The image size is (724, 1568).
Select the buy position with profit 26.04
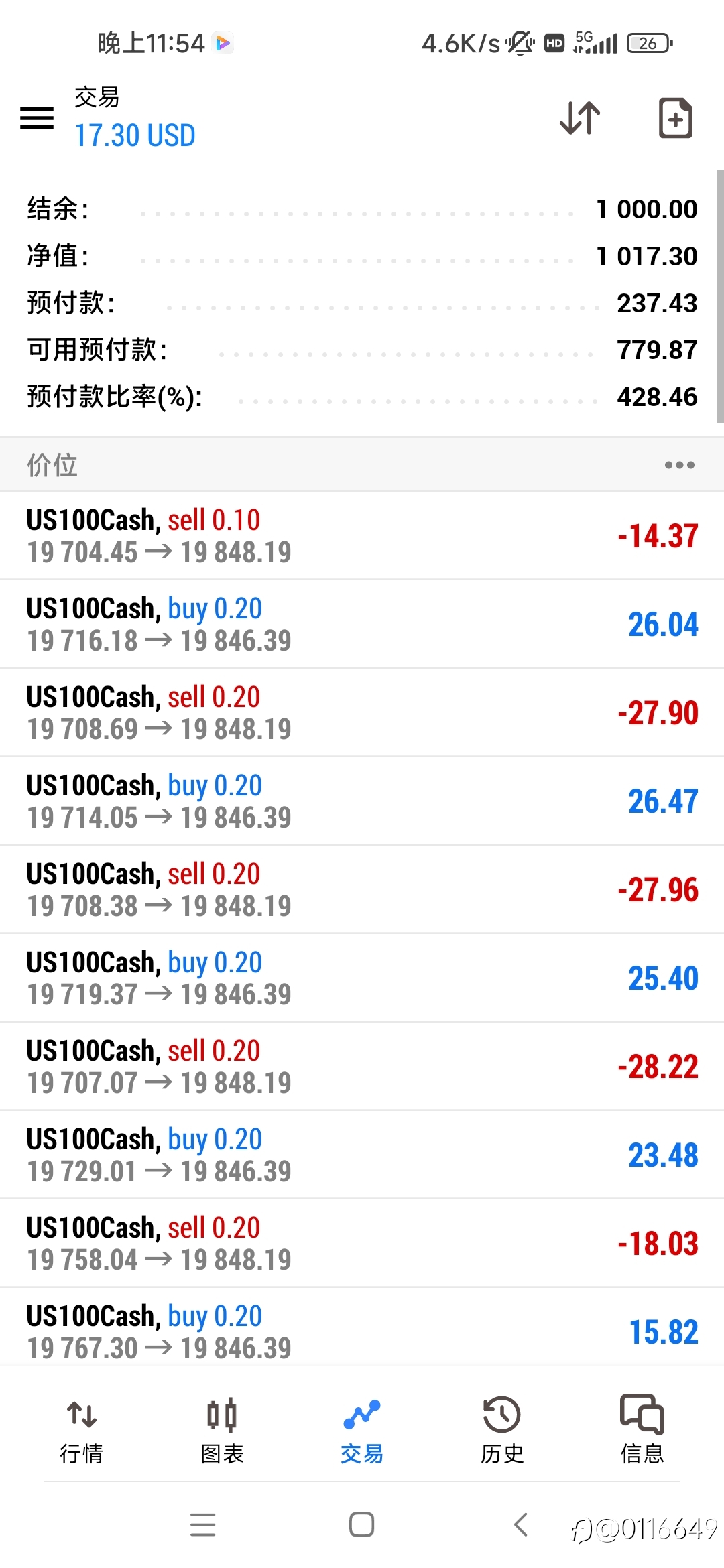362,625
